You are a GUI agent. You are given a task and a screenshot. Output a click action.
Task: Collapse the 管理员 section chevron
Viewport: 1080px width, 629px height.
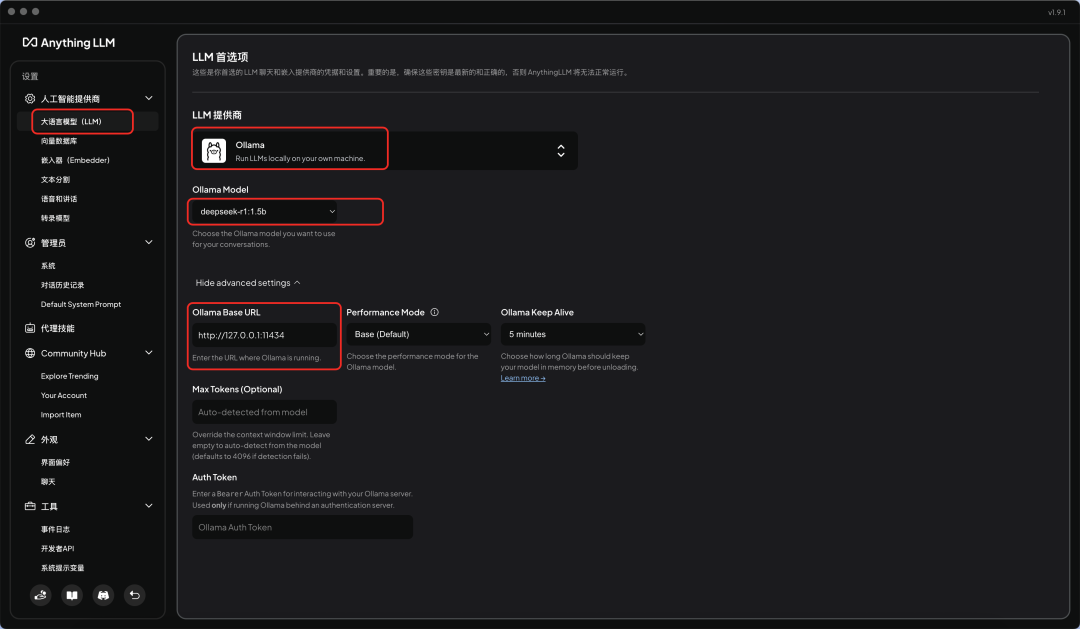pos(149,243)
